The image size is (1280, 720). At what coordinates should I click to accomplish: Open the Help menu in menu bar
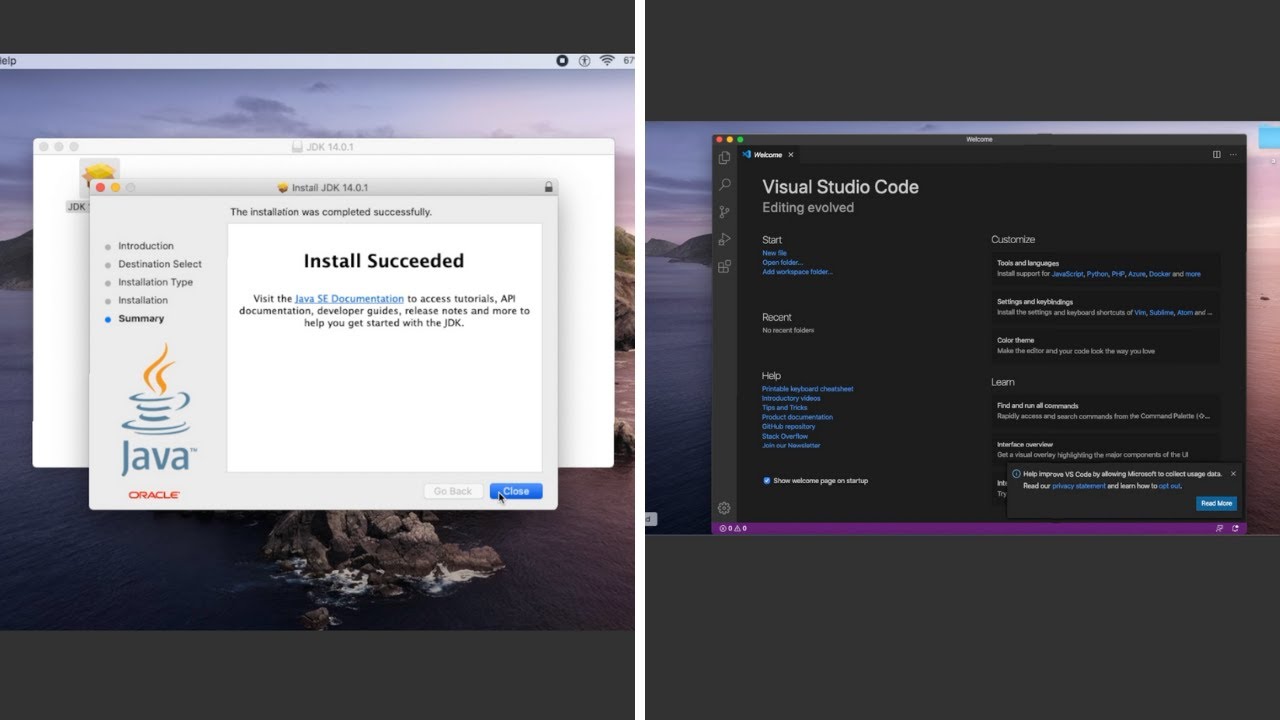(7, 61)
